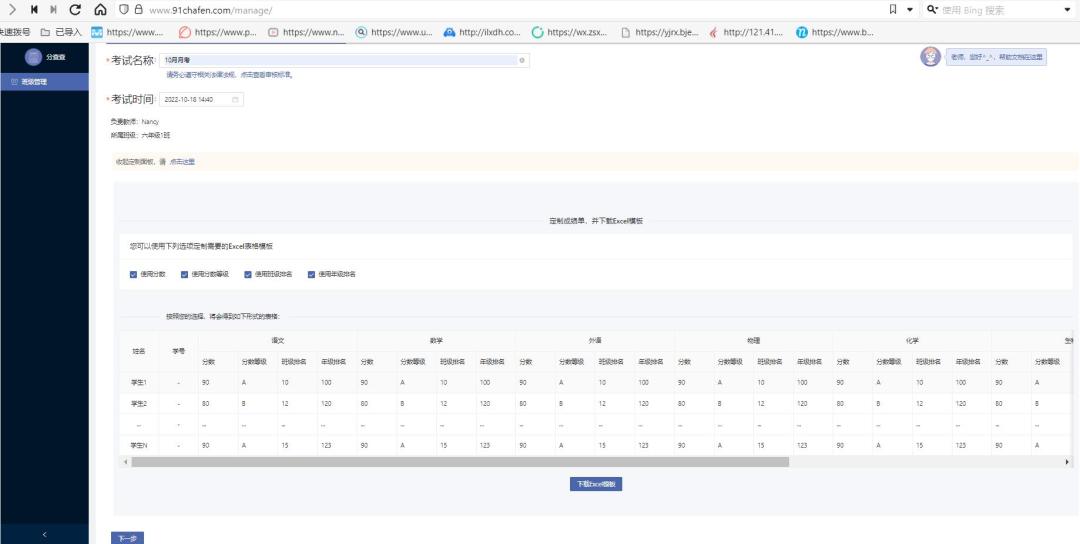
Task: Toggle the 使用分数等级 checkbox
Action: tap(184, 274)
